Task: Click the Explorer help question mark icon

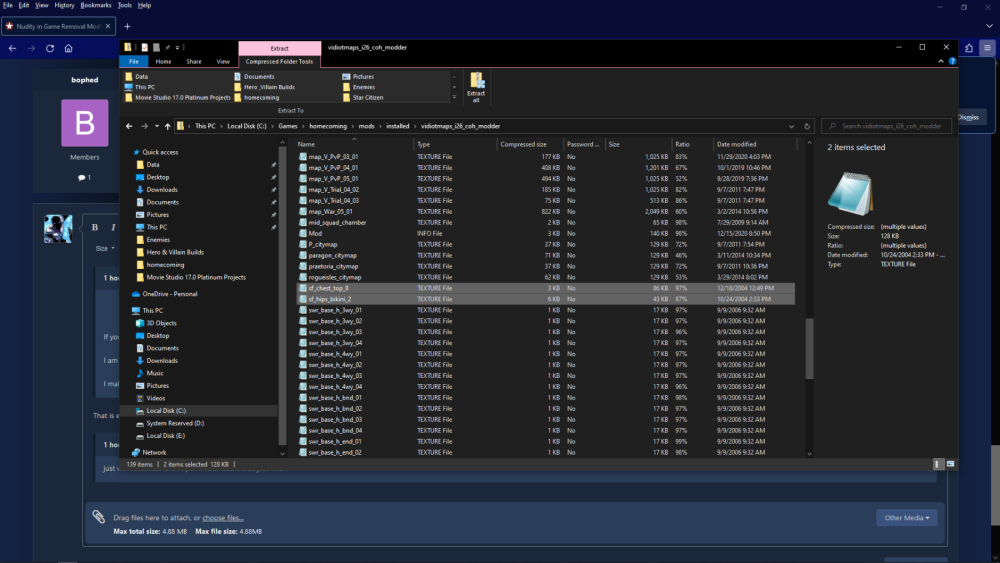Action: 951,61
